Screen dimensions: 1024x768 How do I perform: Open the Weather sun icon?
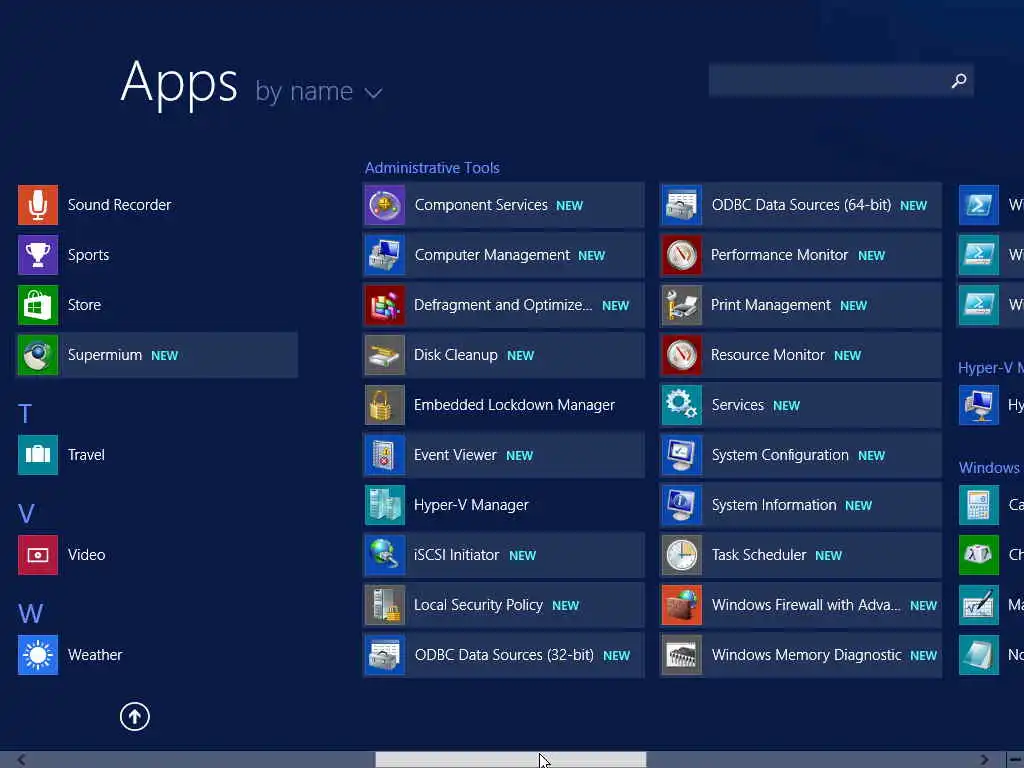click(38, 654)
